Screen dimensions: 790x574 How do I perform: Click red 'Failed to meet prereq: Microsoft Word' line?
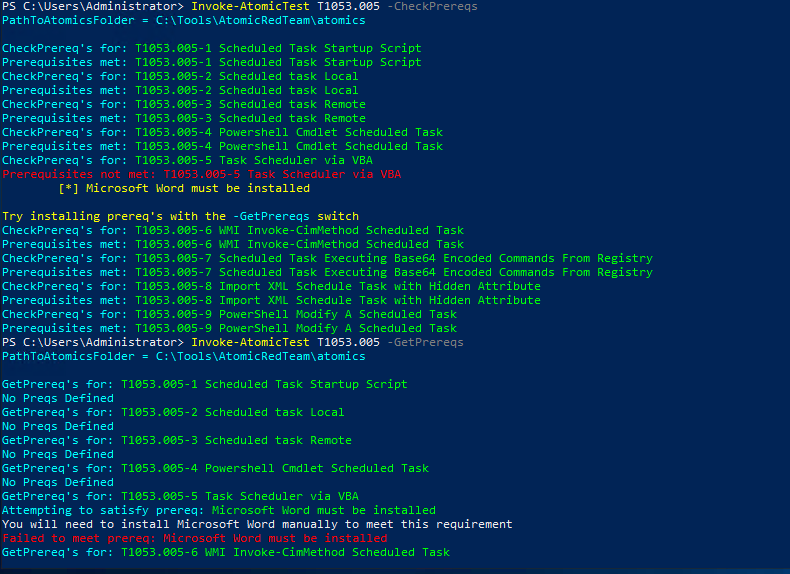194,539
